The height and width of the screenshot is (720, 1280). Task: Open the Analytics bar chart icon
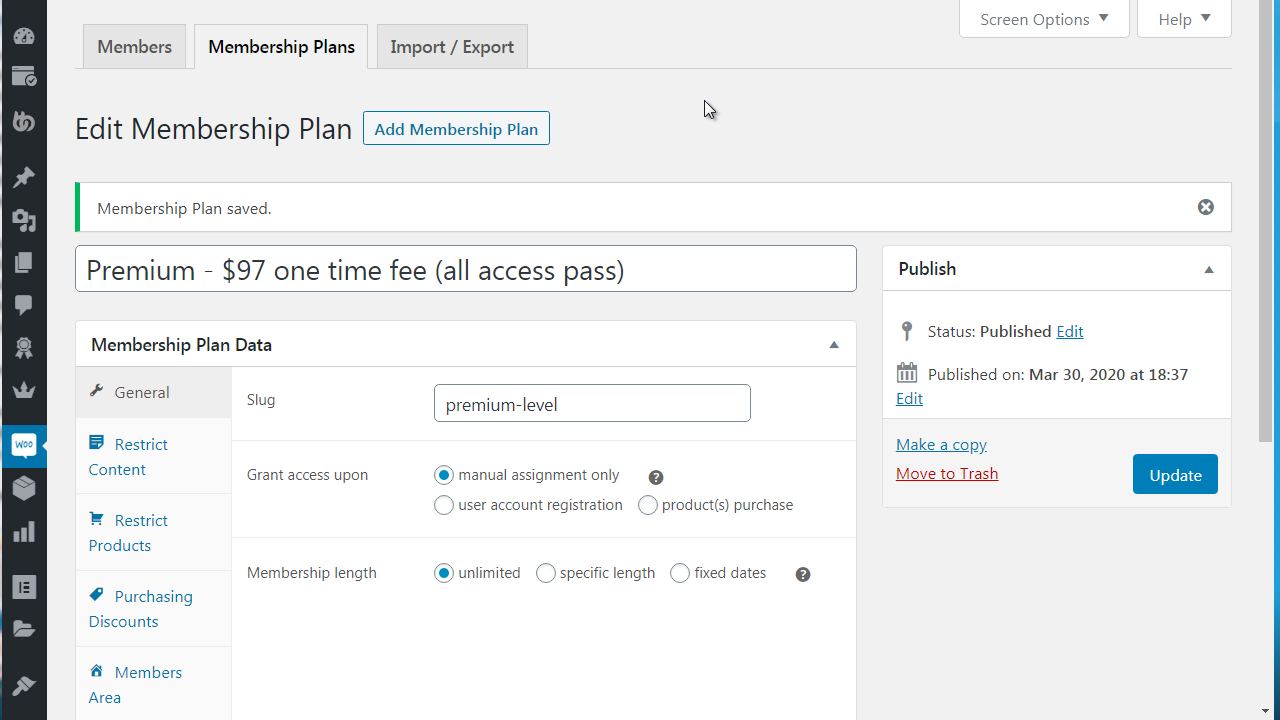[x=23, y=532]
